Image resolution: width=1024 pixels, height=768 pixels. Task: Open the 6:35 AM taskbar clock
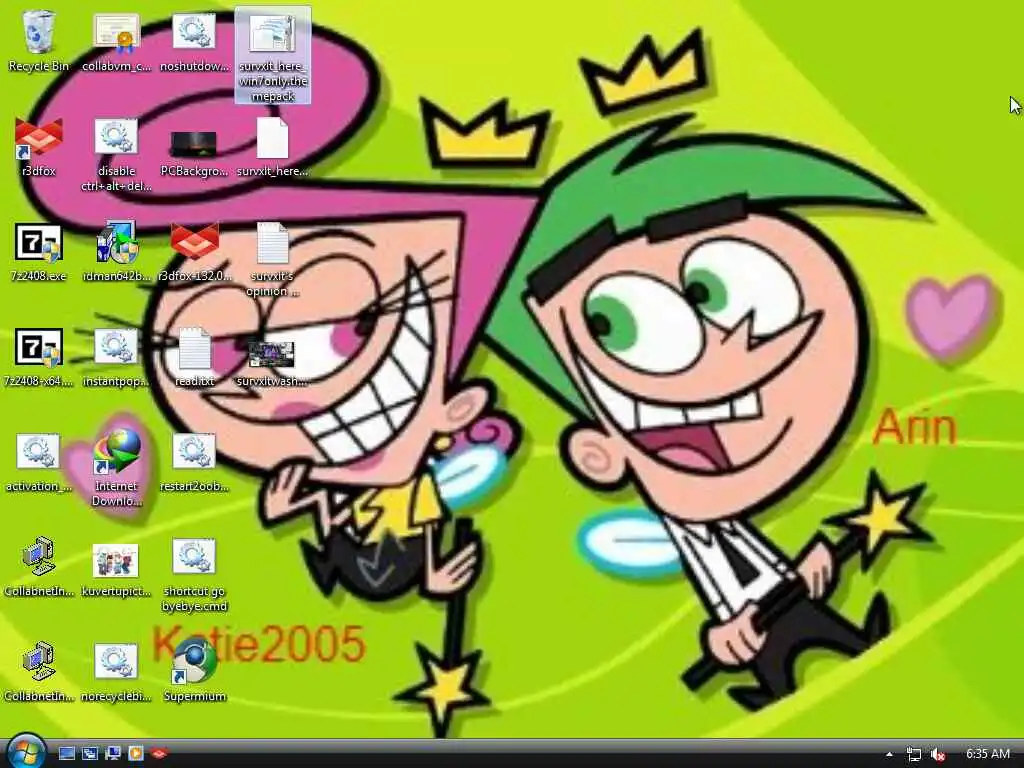[987, 754]
